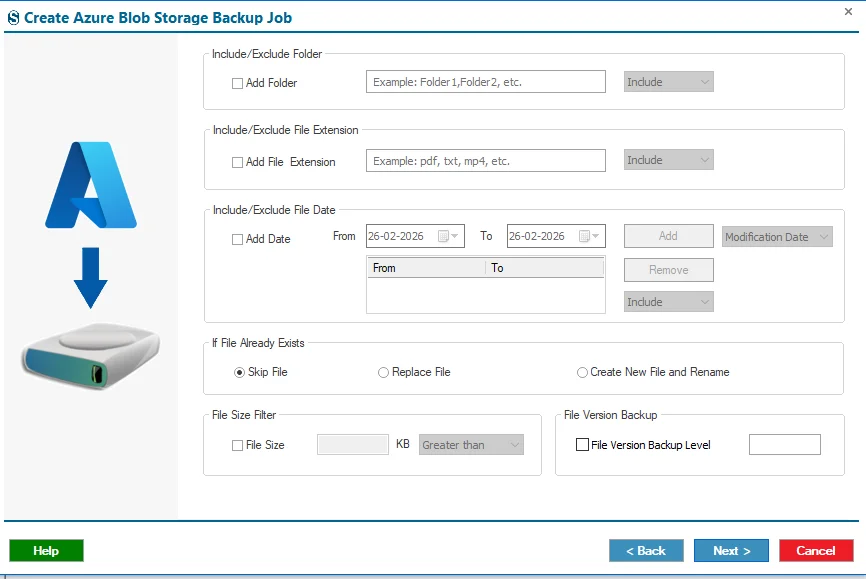Click the folder names input field

pos(485,82)
